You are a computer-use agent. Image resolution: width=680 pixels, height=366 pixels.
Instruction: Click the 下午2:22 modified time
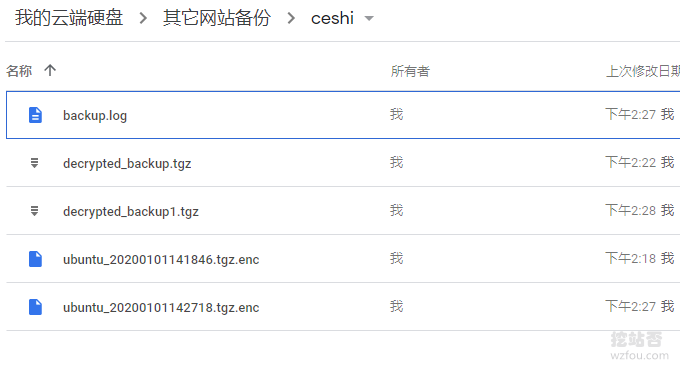(x=631, y=163)
